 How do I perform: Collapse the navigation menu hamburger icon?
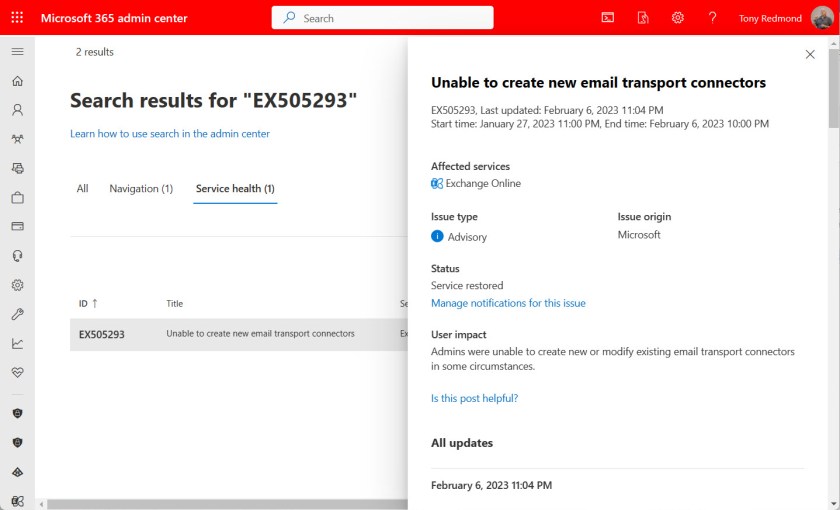coord(17,51)
